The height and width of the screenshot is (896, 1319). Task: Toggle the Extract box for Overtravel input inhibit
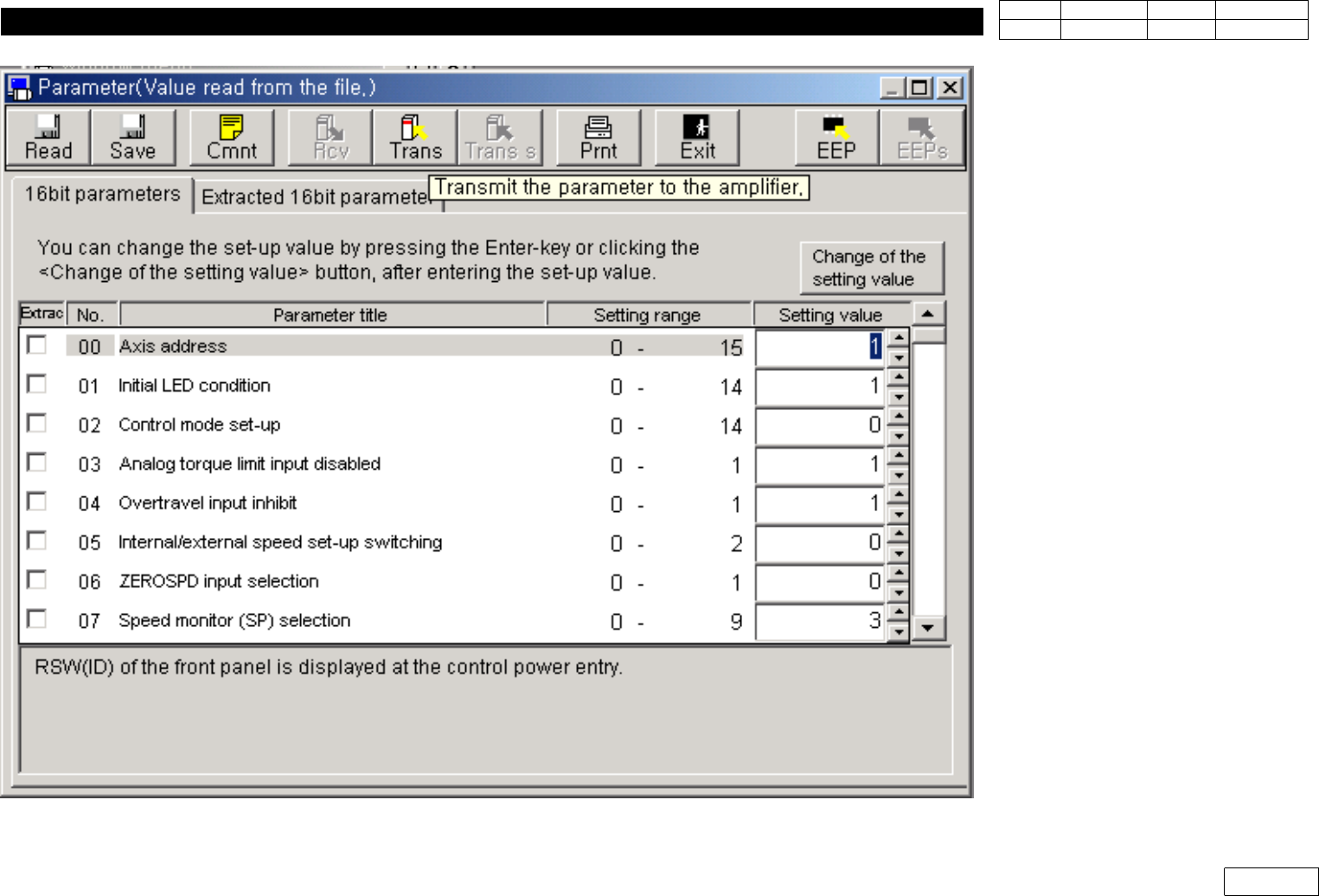(x=36, y=502)
